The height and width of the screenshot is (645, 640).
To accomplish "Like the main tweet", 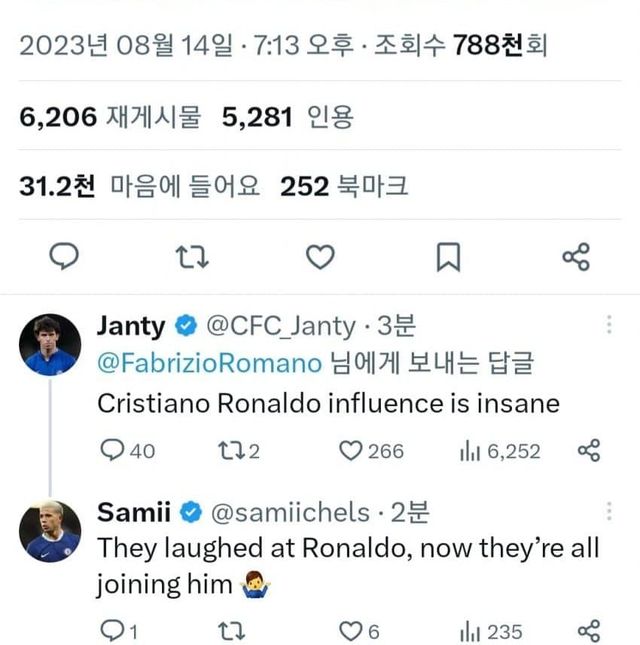I will [319, 258].
